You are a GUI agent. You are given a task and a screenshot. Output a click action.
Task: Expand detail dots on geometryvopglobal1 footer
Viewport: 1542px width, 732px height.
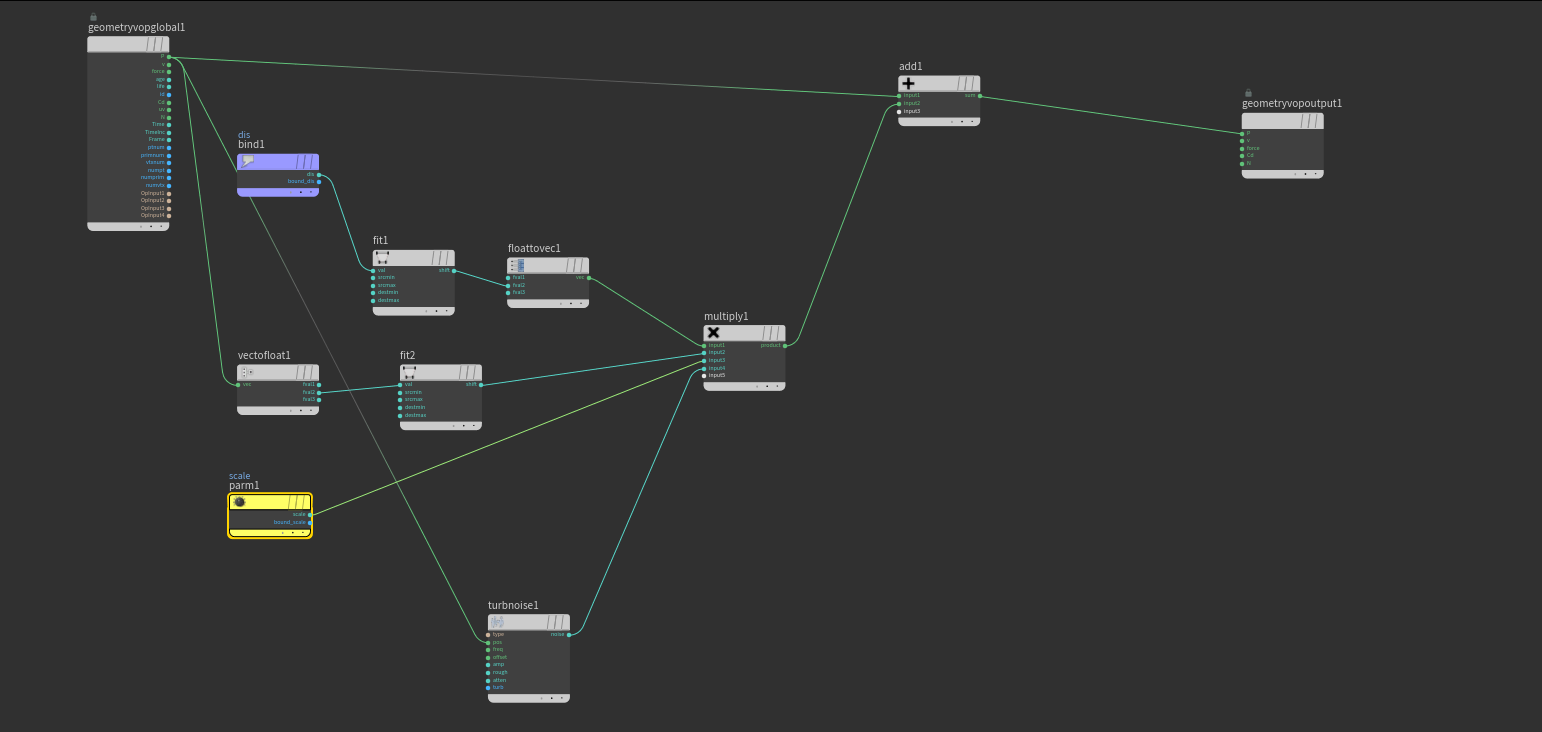point(151,226)
